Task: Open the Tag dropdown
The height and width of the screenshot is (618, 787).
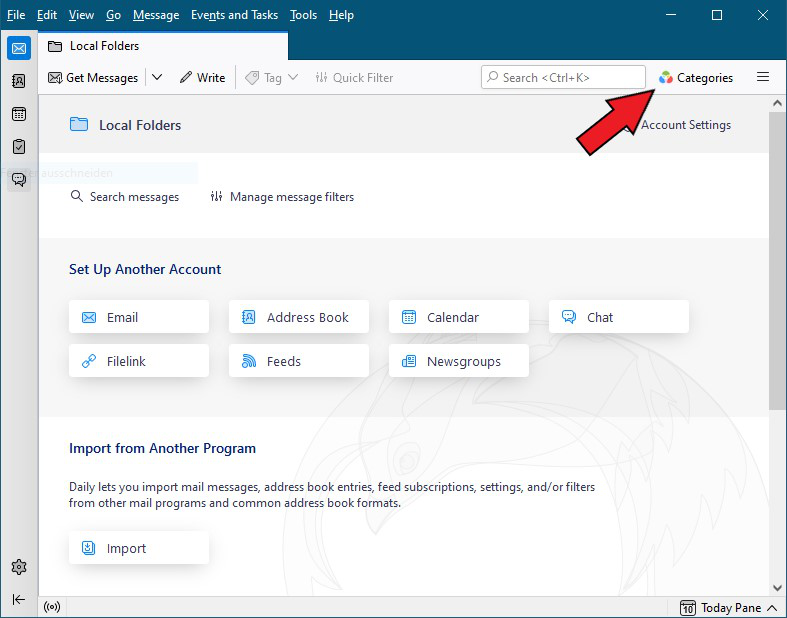Action: [x=272, y=78]
